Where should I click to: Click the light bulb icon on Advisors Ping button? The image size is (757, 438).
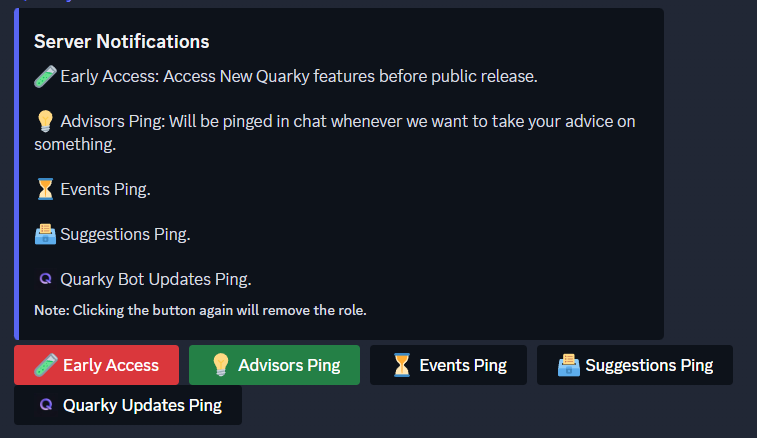(220, 365)
